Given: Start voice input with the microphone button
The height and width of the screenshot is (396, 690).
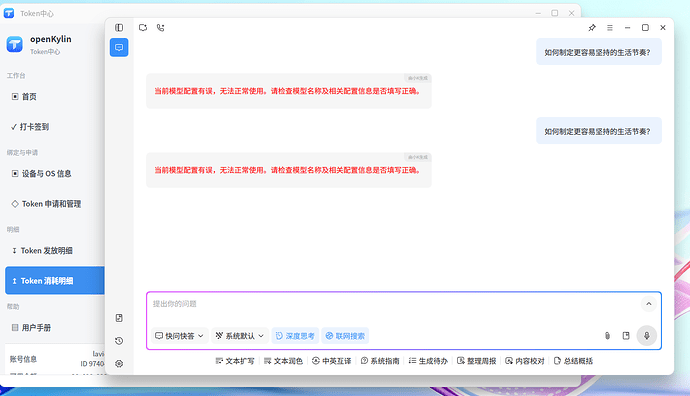Looking at the screenshot, I should click(647, 336).
